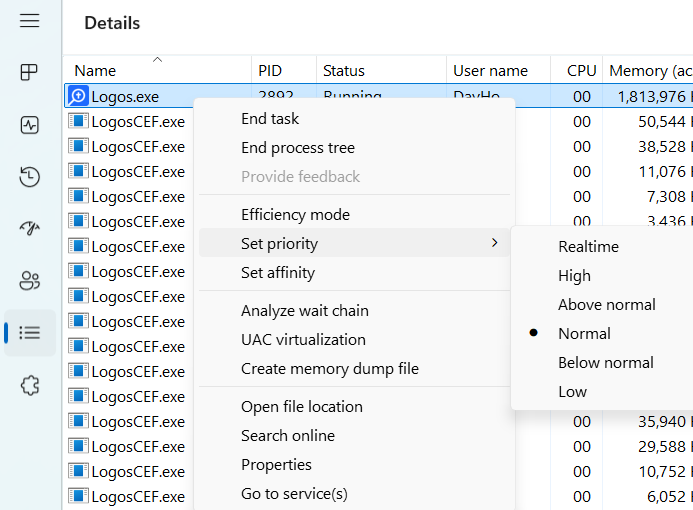Sort by the Name column header
Screen dimensions: 693x510
pyautogui.click(x=158, y=70)
